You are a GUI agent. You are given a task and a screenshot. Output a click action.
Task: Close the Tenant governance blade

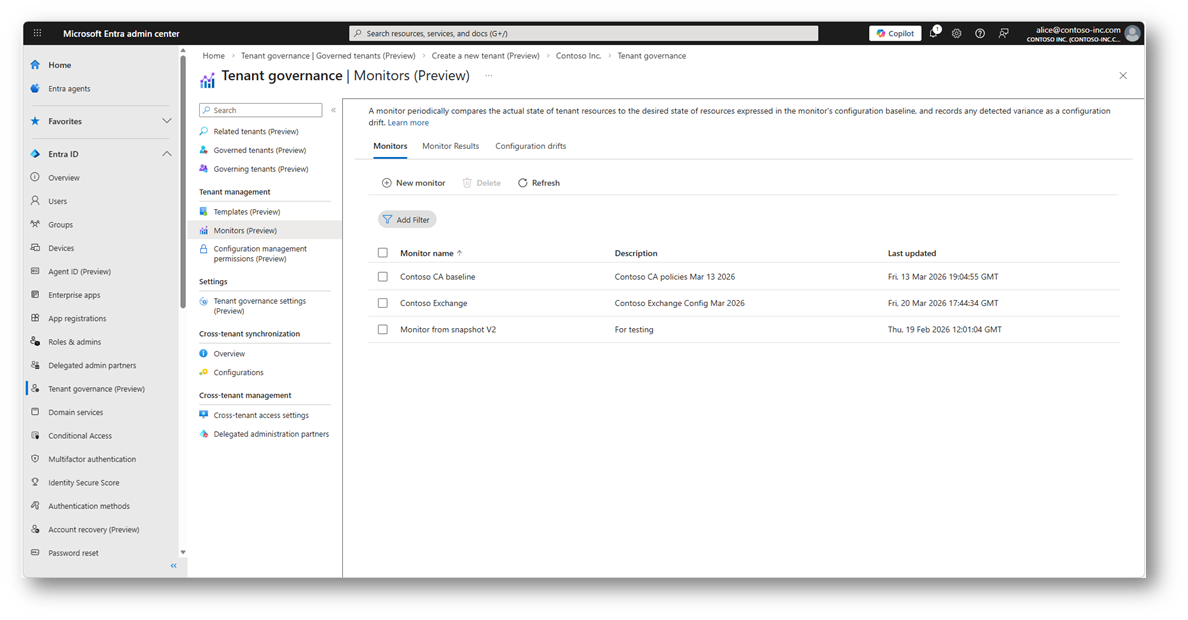[1123, 76]
